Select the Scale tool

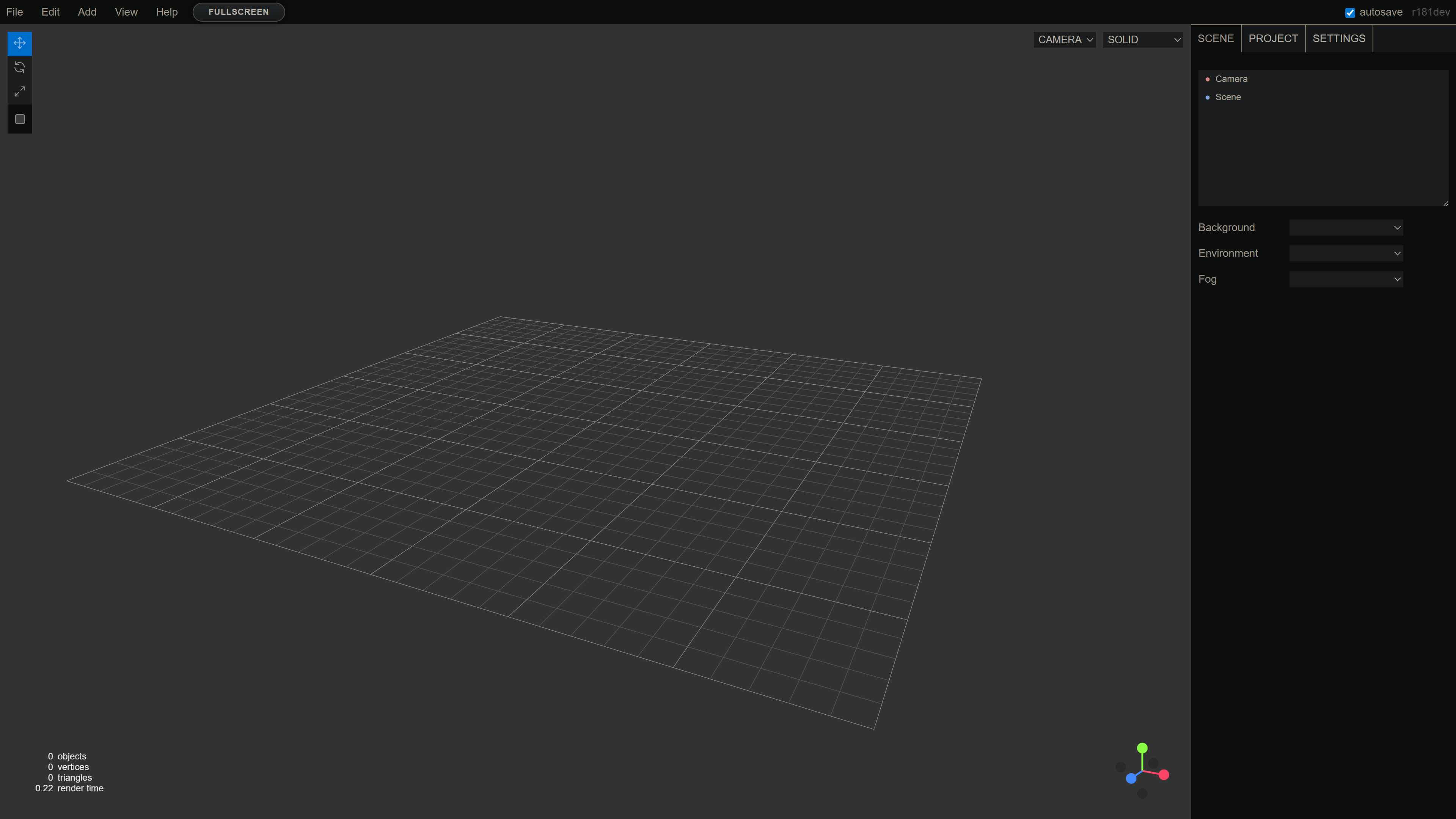pyautogui.click(x=19, y=91)
